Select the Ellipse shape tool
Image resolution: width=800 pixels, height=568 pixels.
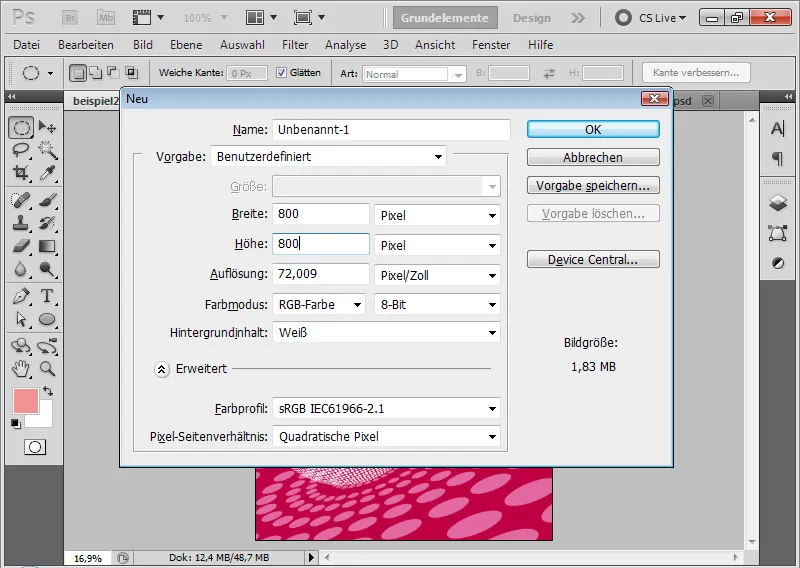tap(47, 319)
